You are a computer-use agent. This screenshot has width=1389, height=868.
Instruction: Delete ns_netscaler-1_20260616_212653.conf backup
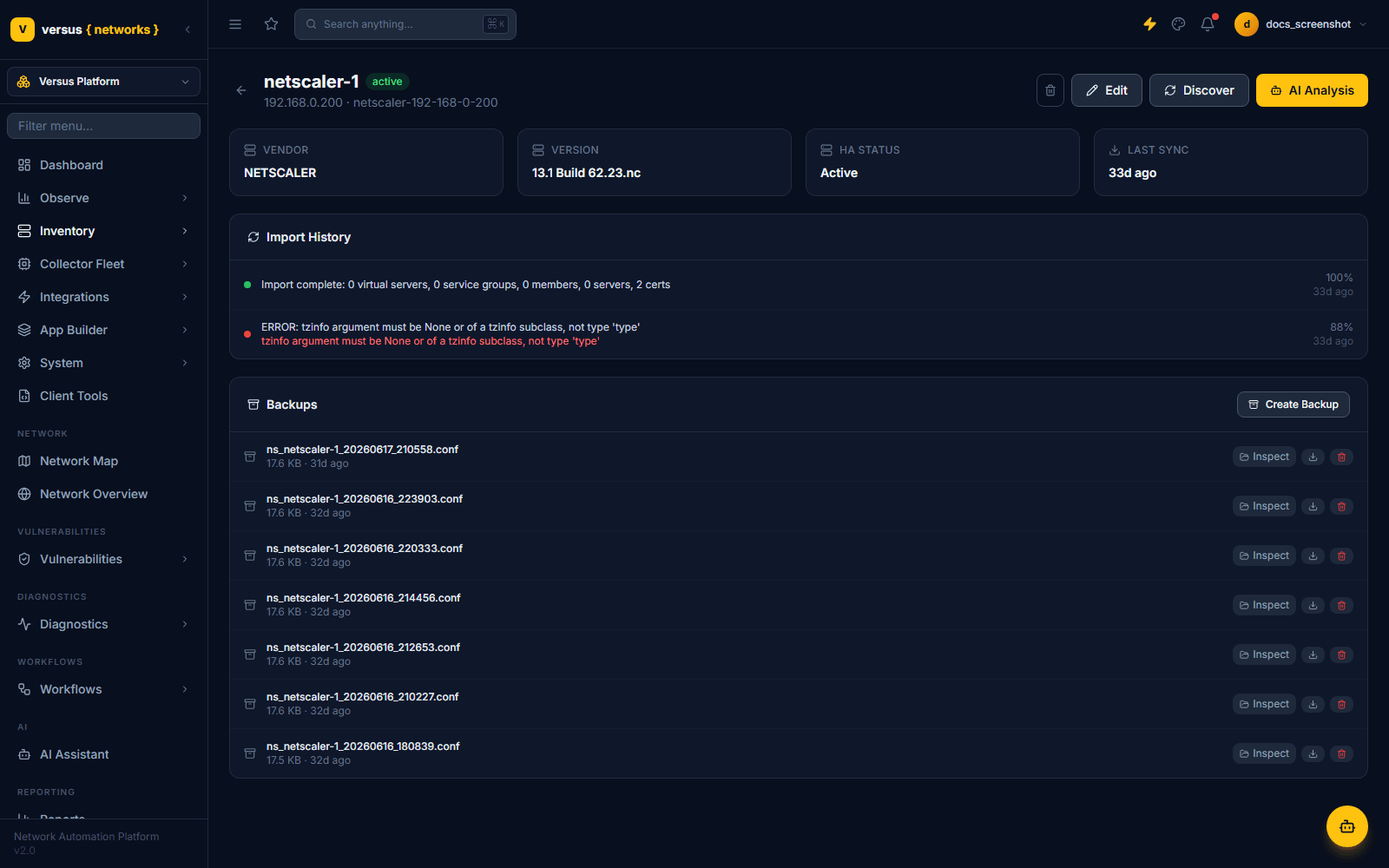click(x=1342, y=654)
